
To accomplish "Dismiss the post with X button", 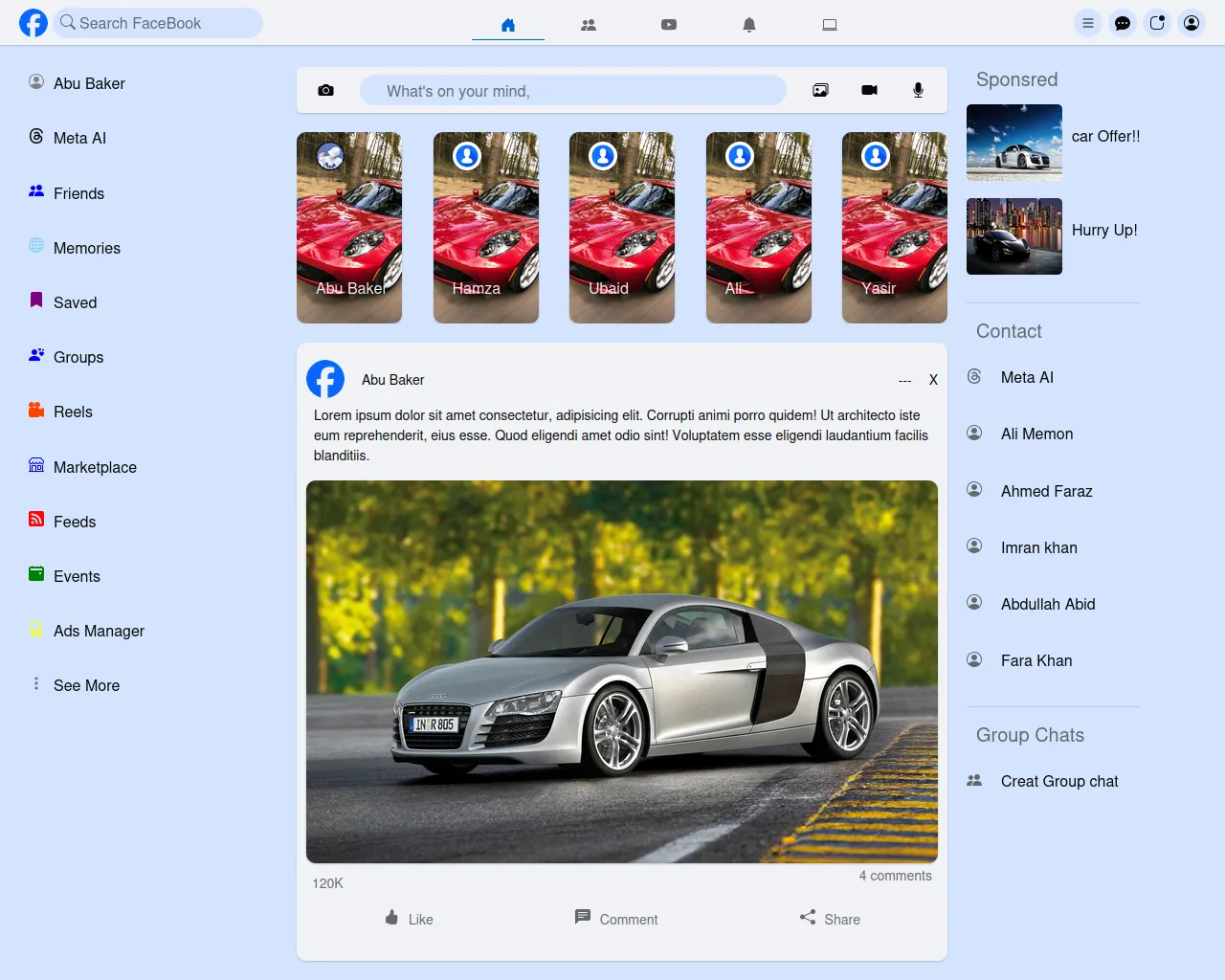I will [933, 380].
